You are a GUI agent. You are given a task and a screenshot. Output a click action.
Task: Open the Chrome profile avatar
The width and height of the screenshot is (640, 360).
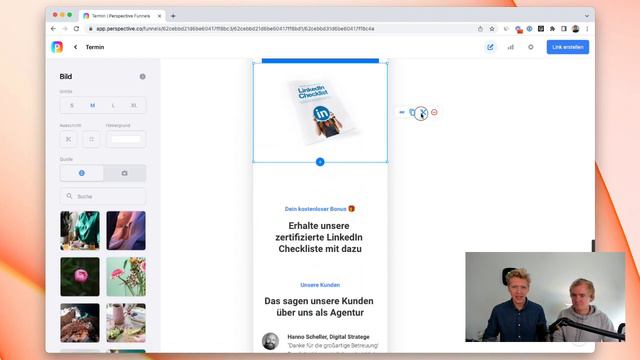tap(576, 29)
